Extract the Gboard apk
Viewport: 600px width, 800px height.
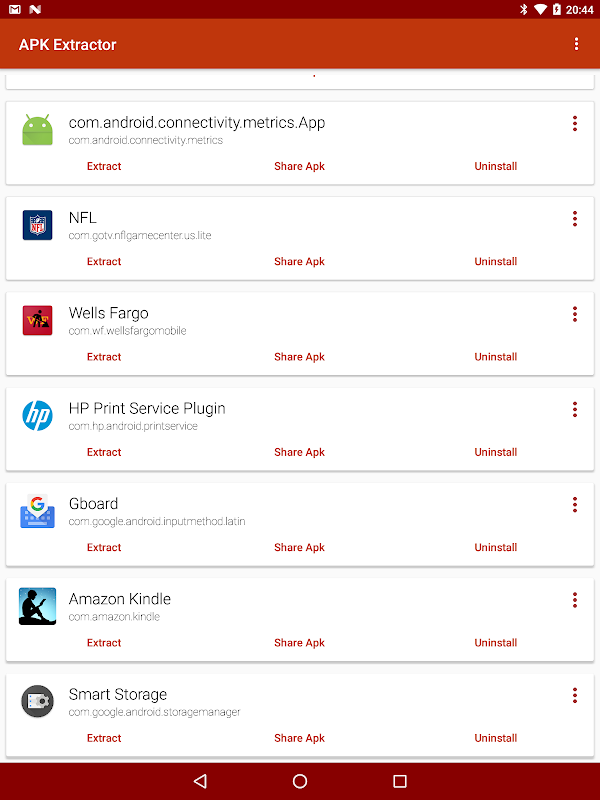[x=104, y=547]
